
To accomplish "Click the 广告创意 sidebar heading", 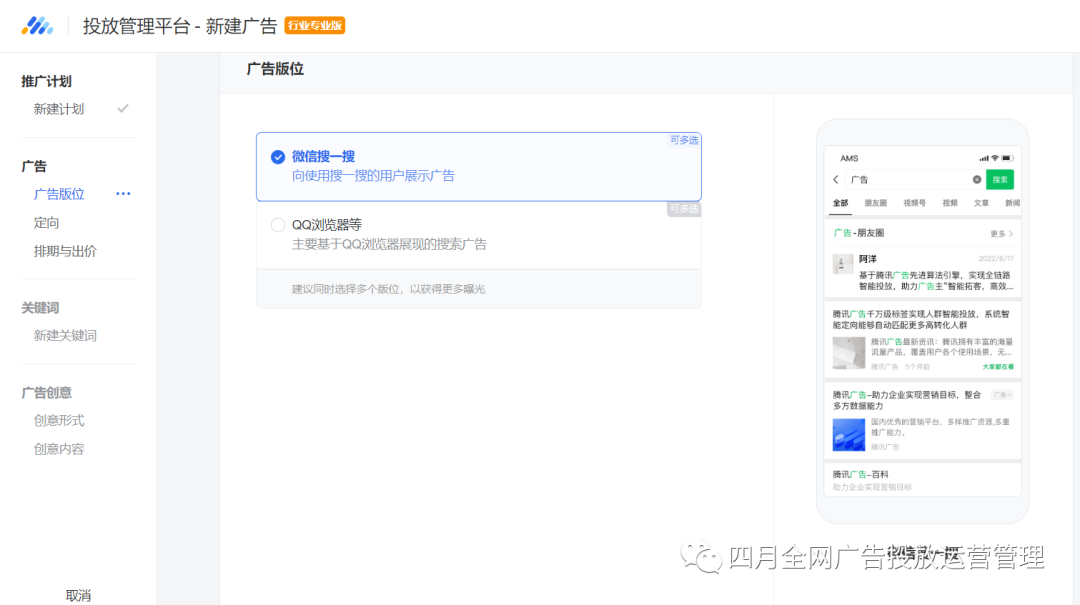I will (x=46, y=393).
